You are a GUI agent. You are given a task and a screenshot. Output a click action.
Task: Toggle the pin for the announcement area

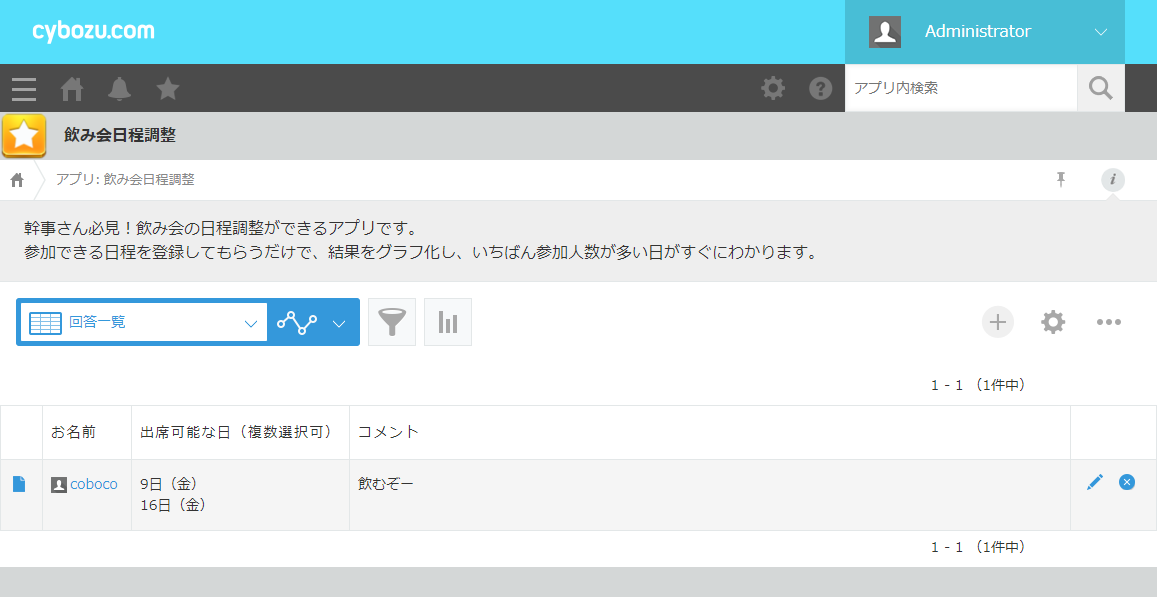[x=1060, y=180]
